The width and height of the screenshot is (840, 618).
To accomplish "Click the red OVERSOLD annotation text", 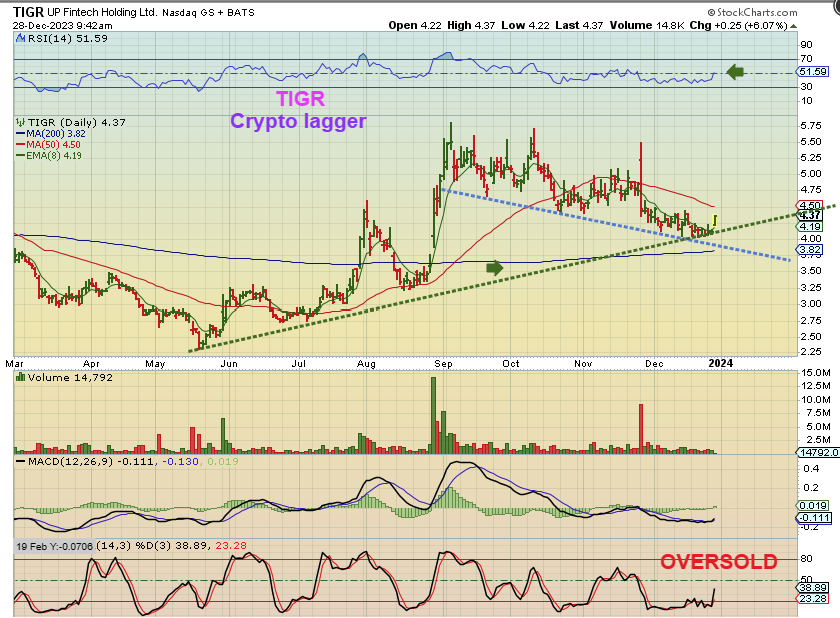I will pos(718,561).
